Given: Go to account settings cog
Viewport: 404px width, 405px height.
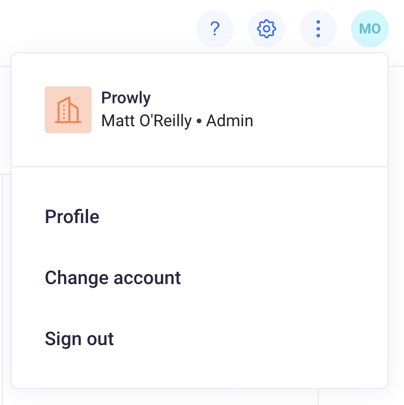Looking at the screenshot, I should pos(266,29).
